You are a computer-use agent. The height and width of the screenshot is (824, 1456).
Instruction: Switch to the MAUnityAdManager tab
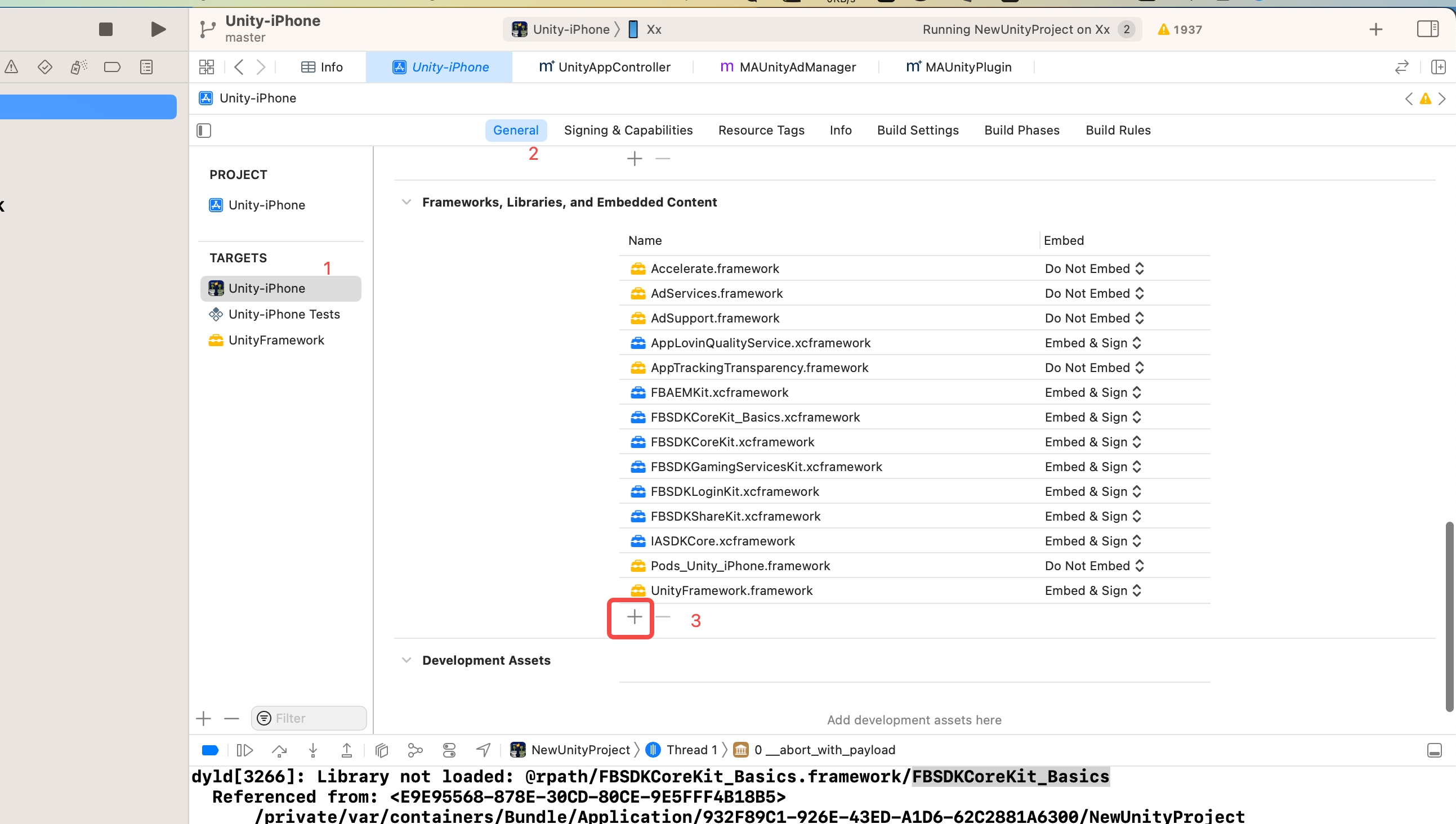(788, 67)
